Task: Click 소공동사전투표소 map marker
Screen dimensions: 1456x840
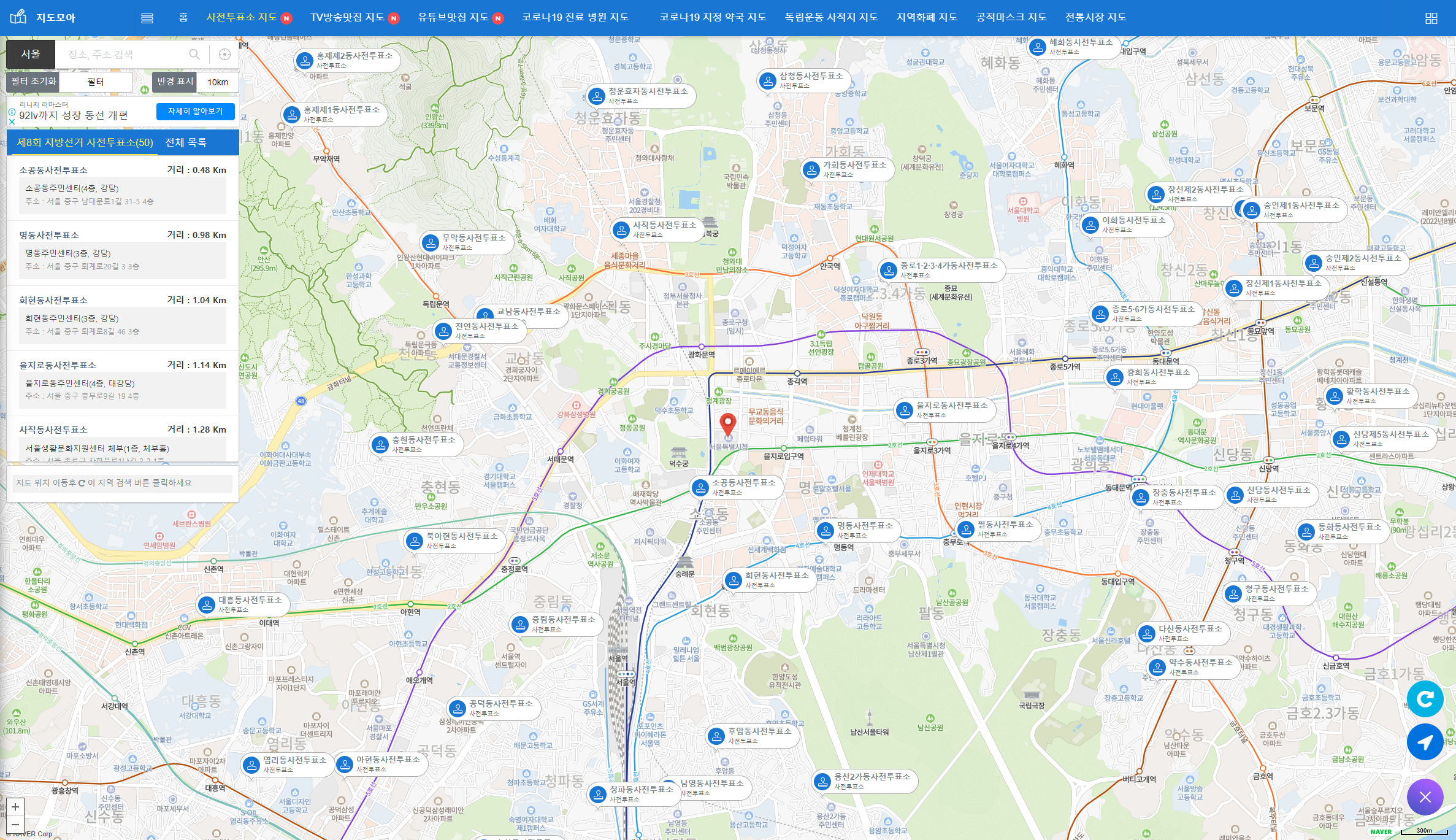Action: [x=737, y=487]
